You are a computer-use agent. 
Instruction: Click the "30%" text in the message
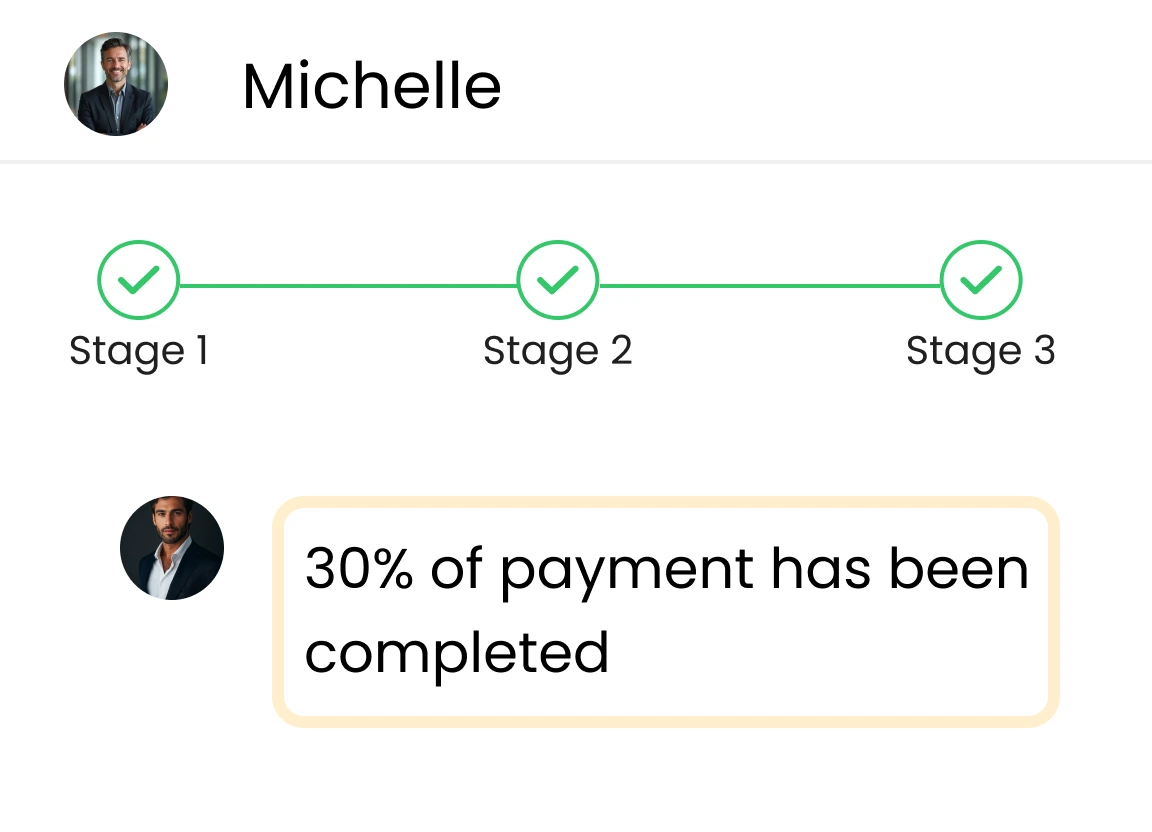point(358,569)
